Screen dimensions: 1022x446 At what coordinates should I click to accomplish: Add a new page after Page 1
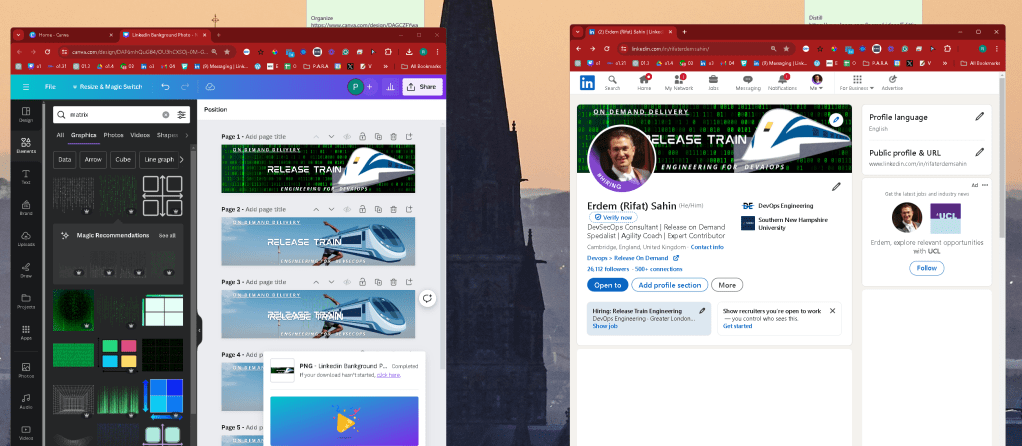coord(409,136)
